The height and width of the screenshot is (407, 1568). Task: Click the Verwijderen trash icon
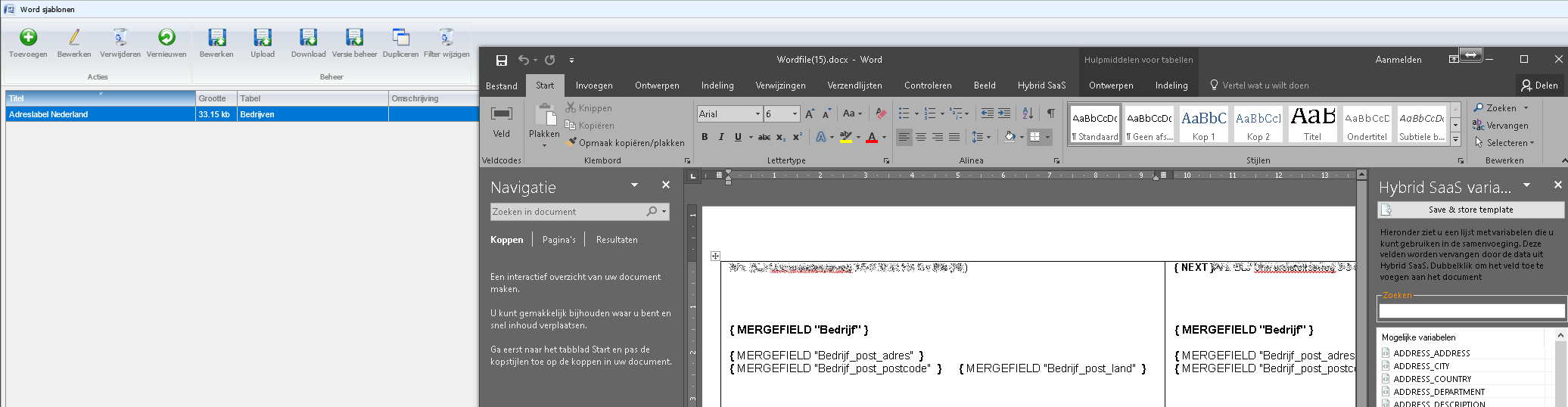tap(120, 38)
